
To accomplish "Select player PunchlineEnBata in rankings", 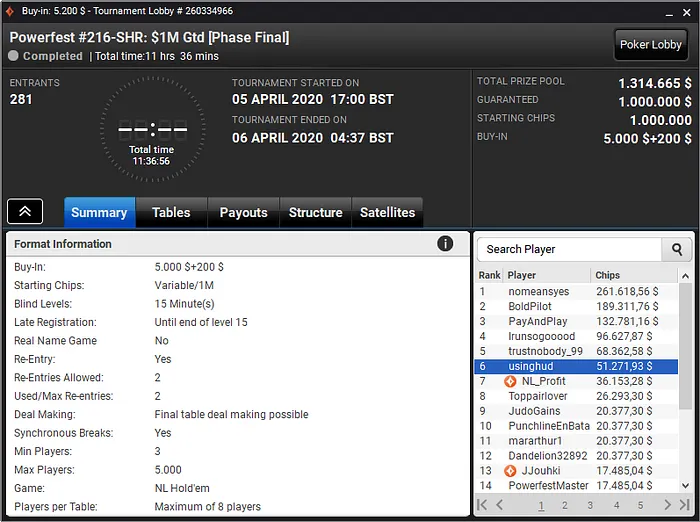I will (x=576, y=426).
